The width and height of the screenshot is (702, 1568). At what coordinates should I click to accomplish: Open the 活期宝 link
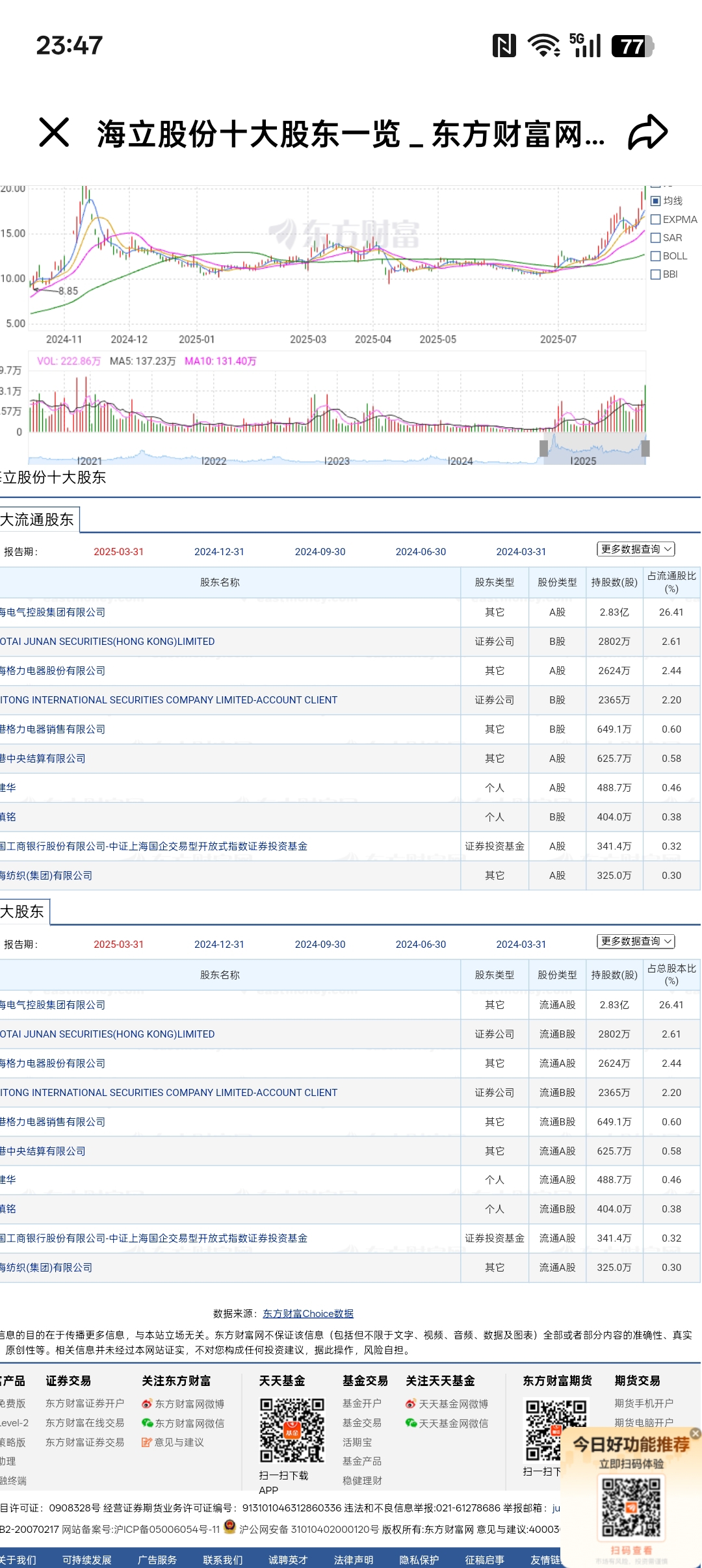point(357,1442)
